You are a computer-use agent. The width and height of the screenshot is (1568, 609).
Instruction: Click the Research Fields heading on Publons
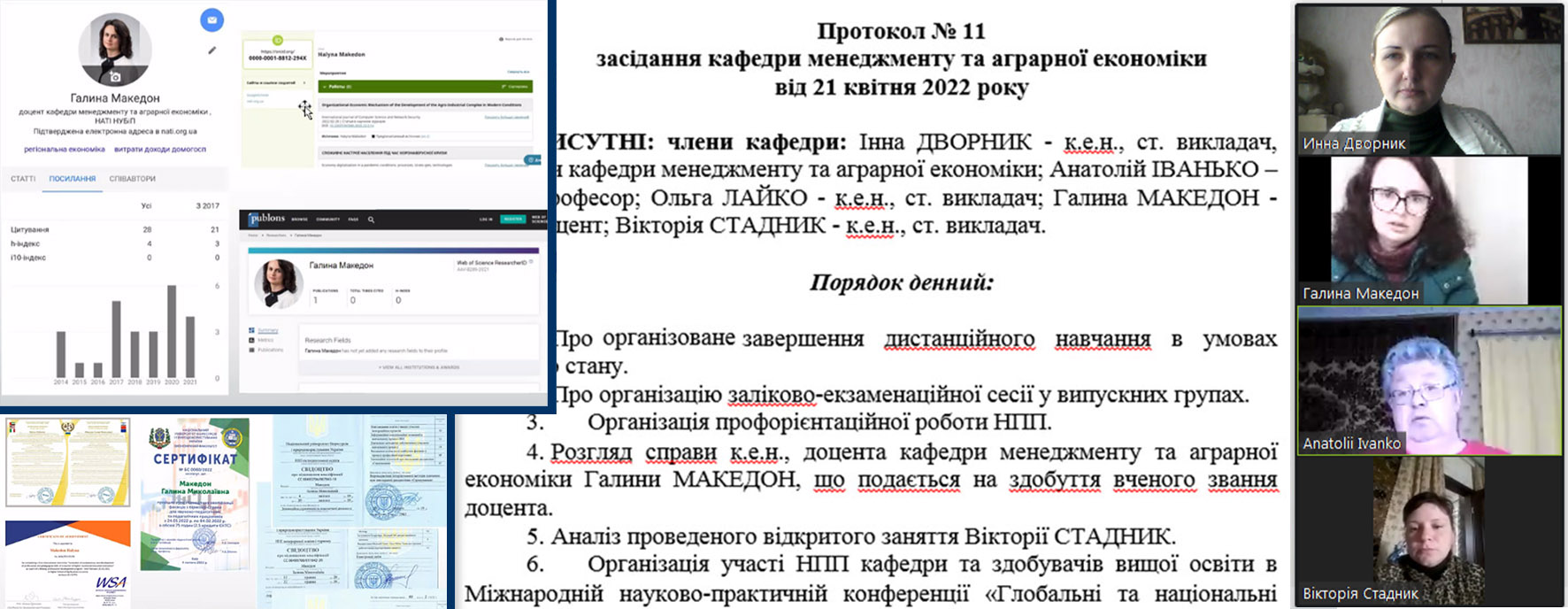coord(327,340)
